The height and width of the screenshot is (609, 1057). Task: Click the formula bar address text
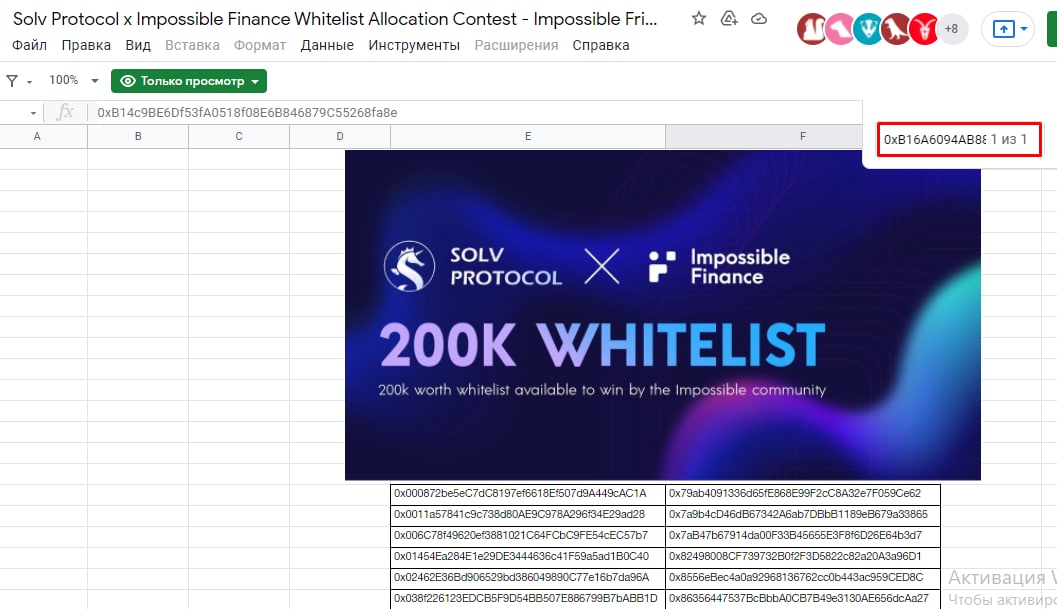pyautogui.click(x=247, y=113)
